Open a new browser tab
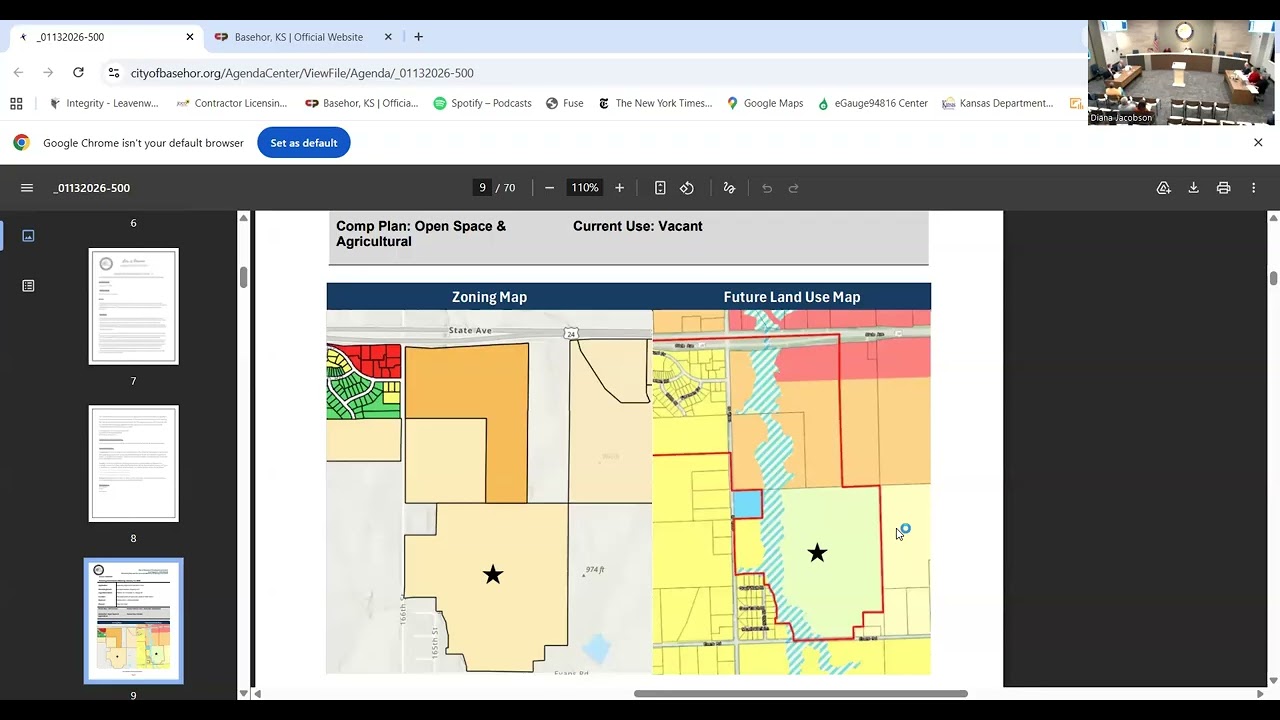1280x720 pixels. (x=418, y=37)
